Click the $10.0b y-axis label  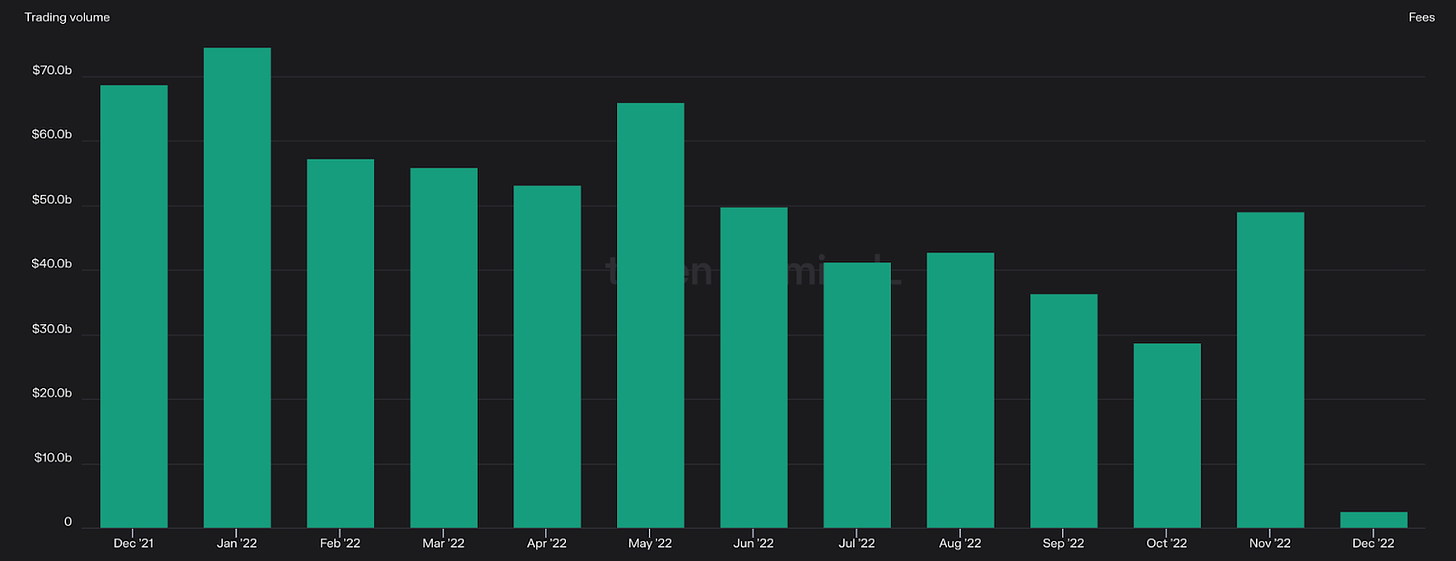coord(52,458)
